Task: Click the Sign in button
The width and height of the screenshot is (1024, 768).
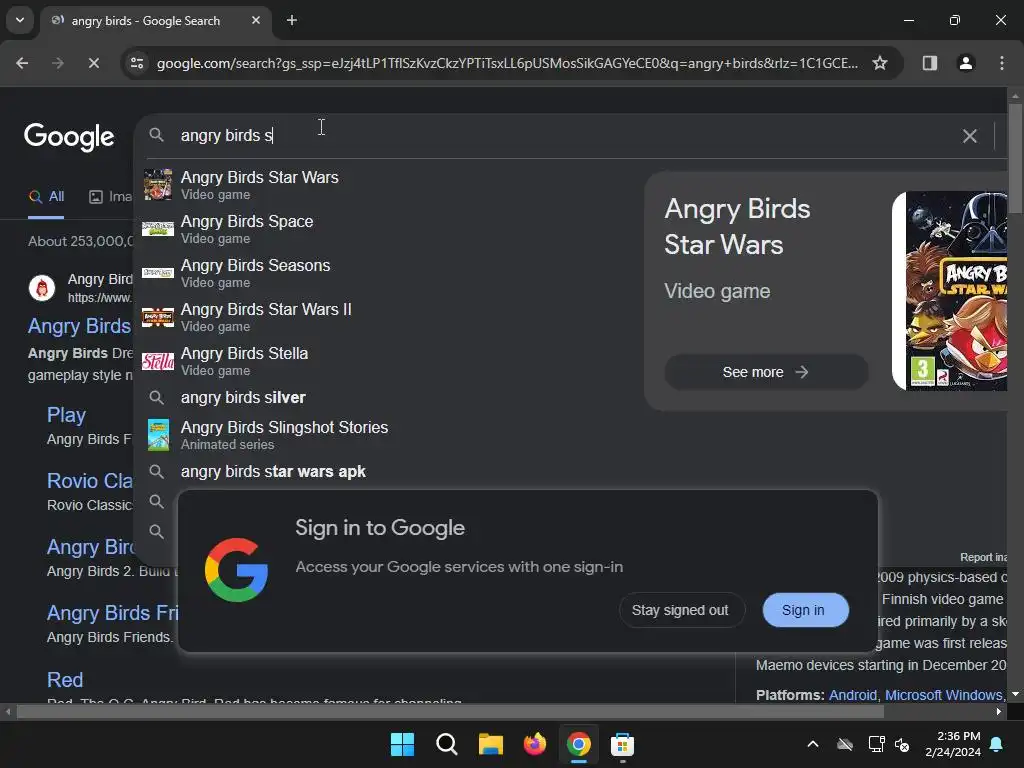Action: (x=805, y=610)
